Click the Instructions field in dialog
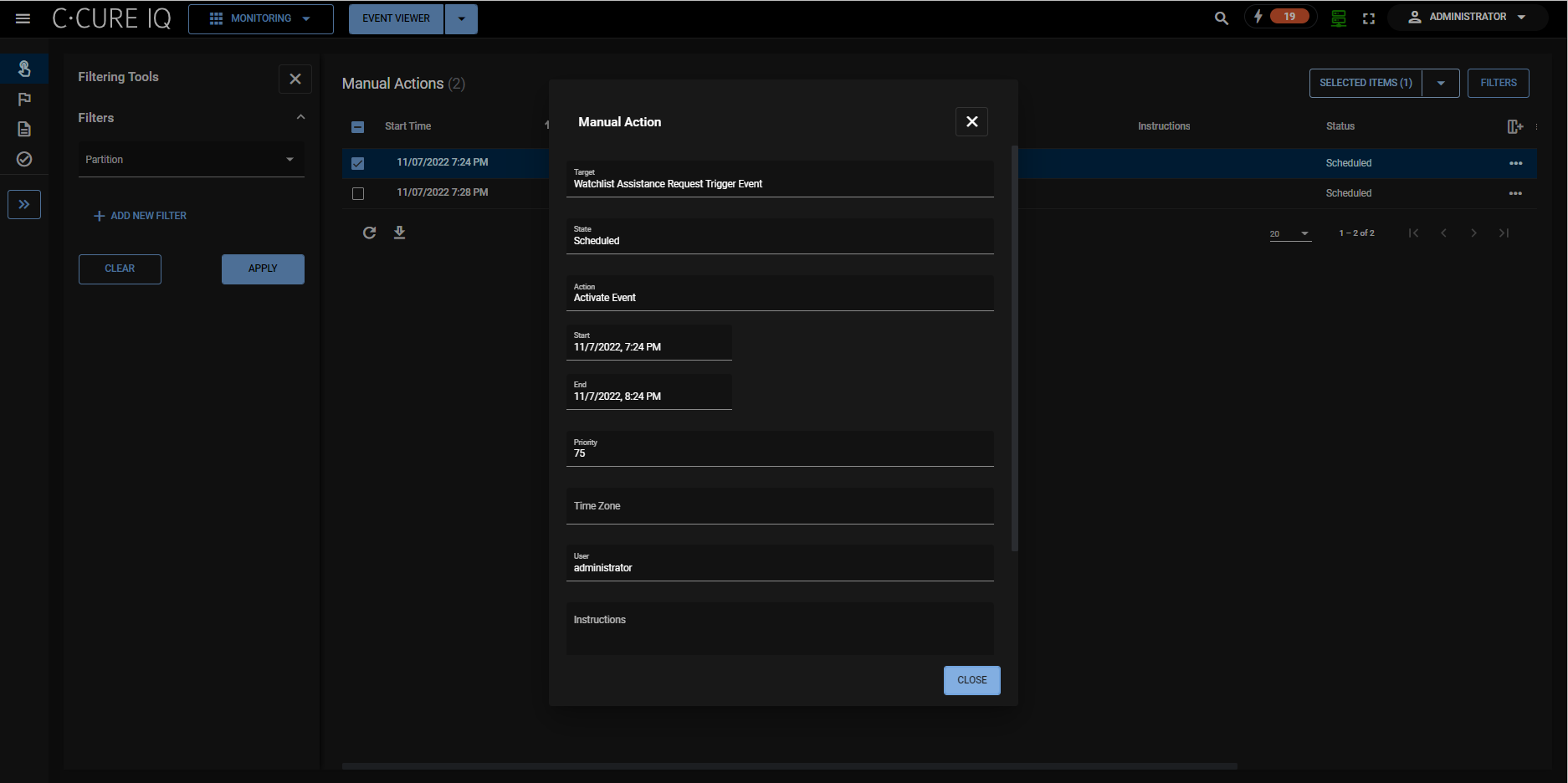This screenshot has height=783, width=1568. (779, 628)
